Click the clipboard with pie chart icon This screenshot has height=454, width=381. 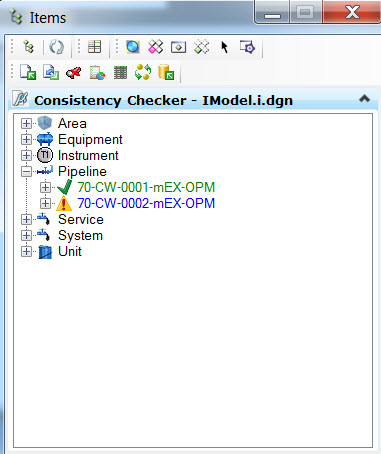pos(97,73)
